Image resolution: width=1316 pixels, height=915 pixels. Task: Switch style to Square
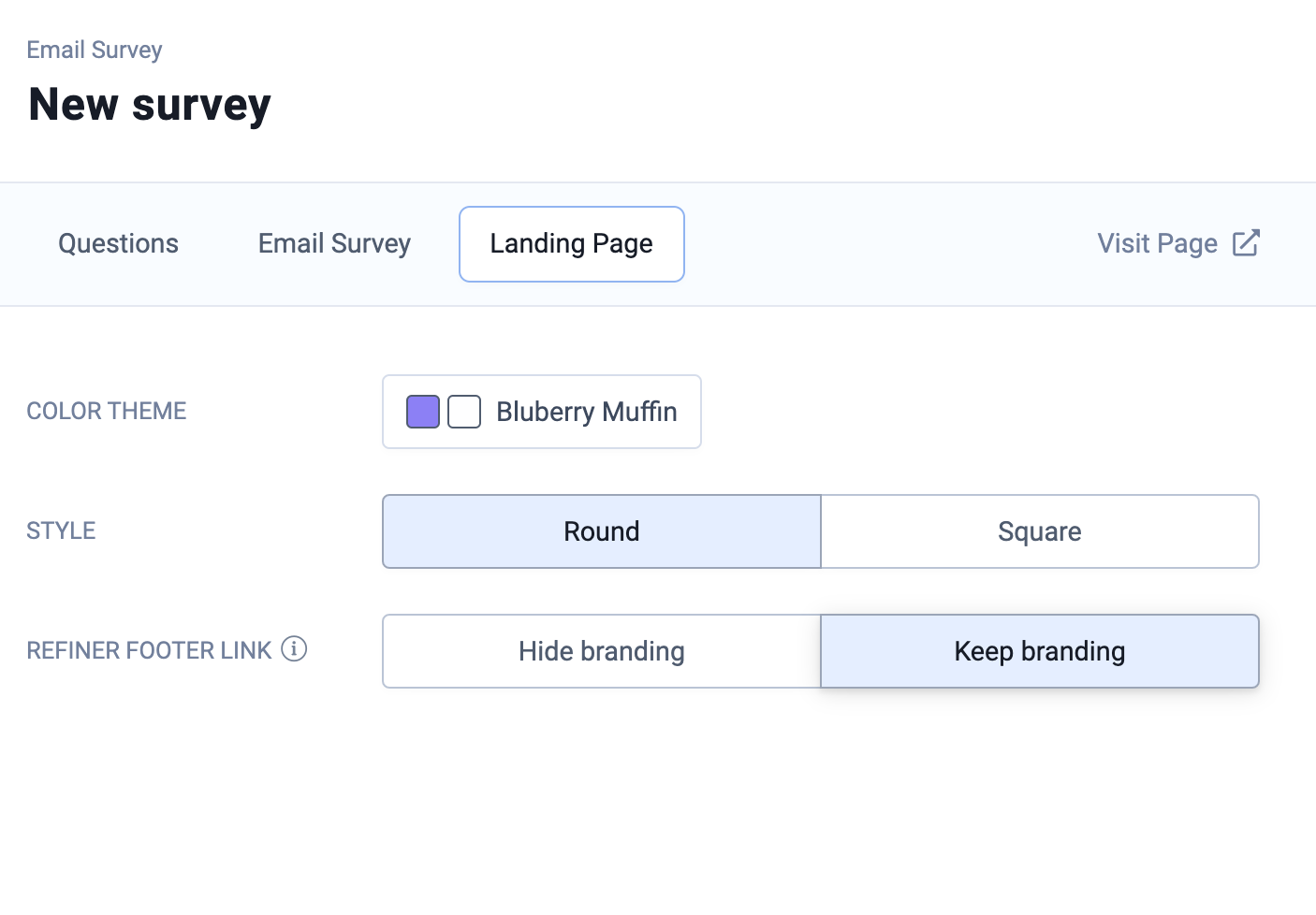pos(1039,531)
